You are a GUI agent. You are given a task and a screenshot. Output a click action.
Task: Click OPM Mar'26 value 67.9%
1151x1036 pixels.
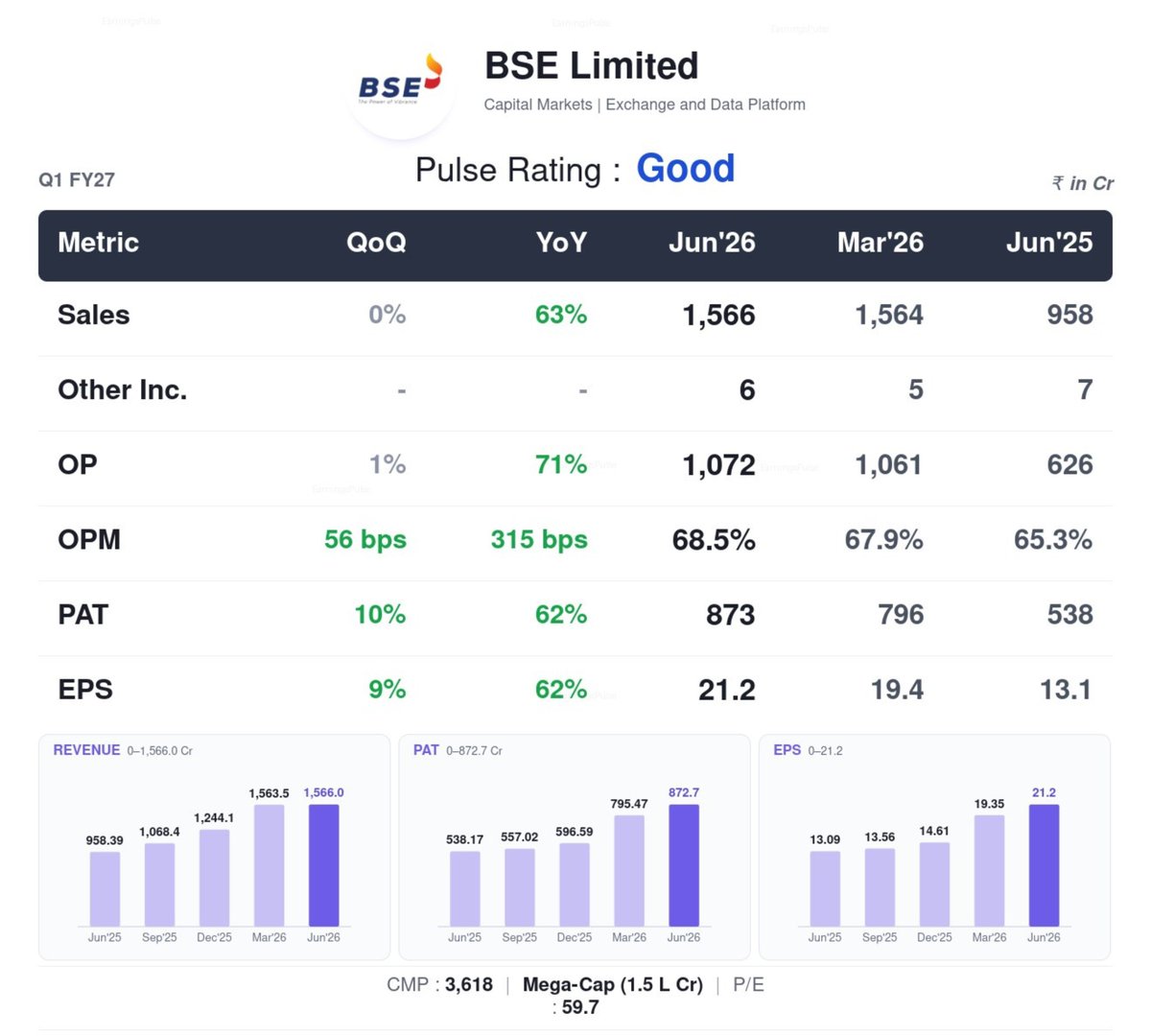click(884, 540)
